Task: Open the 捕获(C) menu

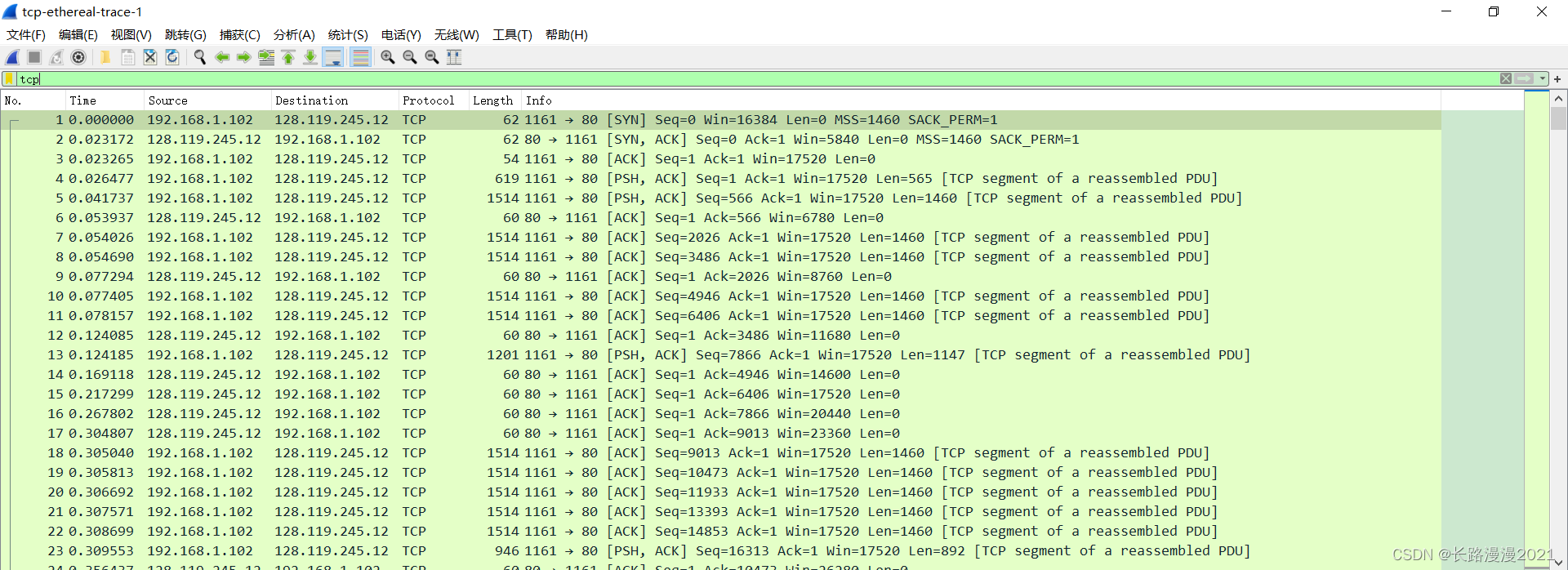Action: coord(240,35)
